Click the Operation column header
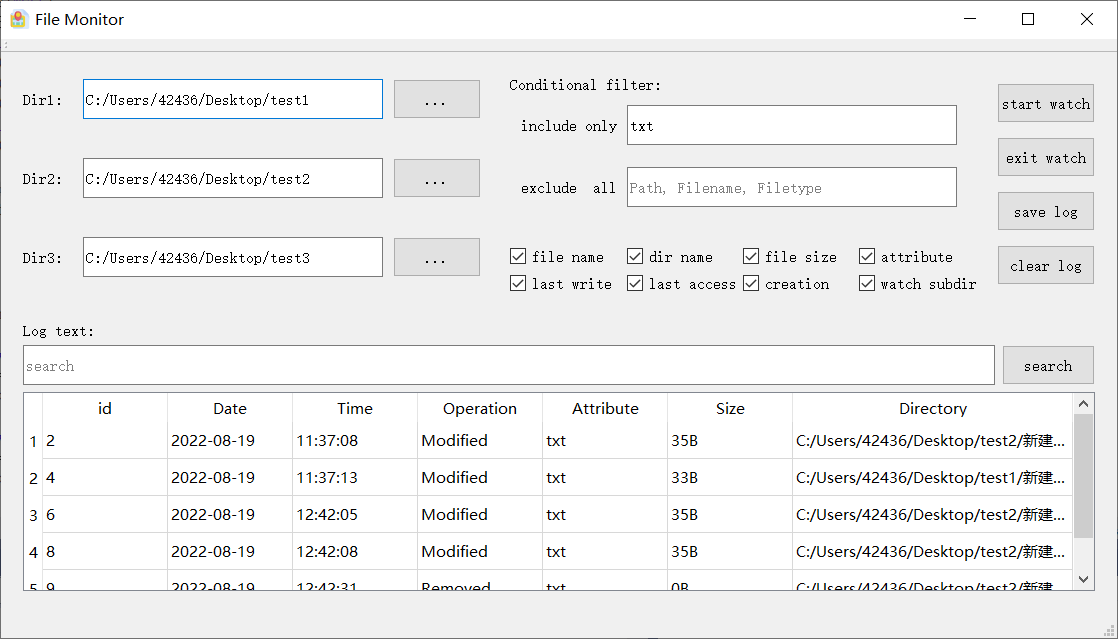 tap(480, 409)
